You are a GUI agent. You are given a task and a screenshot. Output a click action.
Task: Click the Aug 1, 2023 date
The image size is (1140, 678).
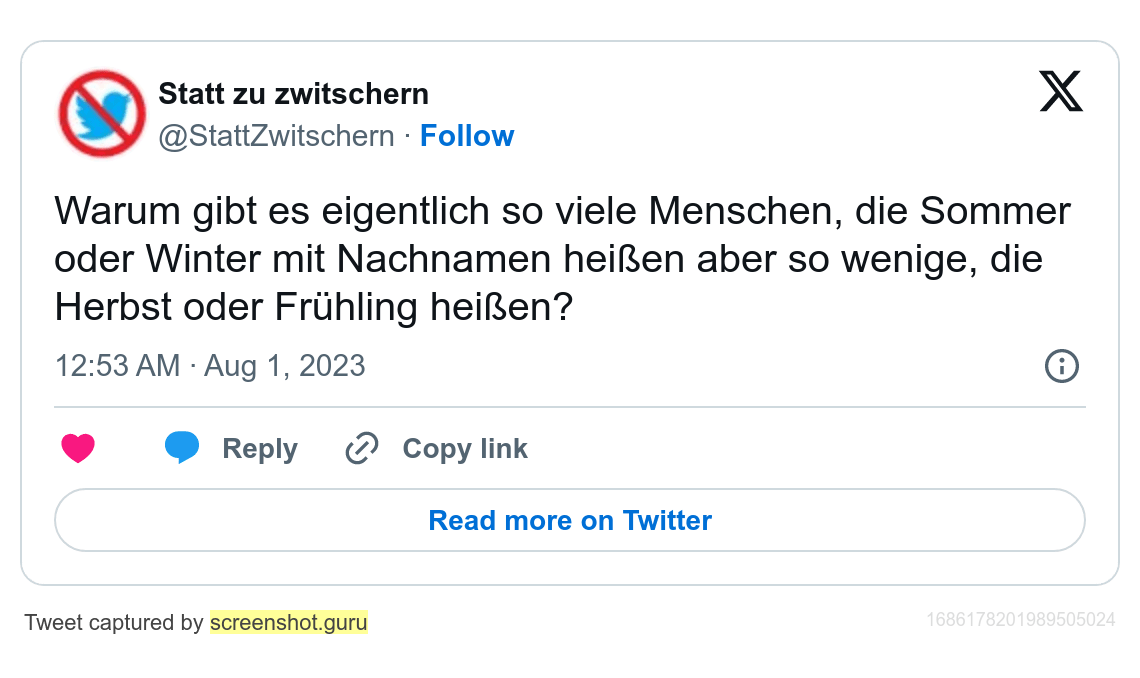[x=285, y=366]
